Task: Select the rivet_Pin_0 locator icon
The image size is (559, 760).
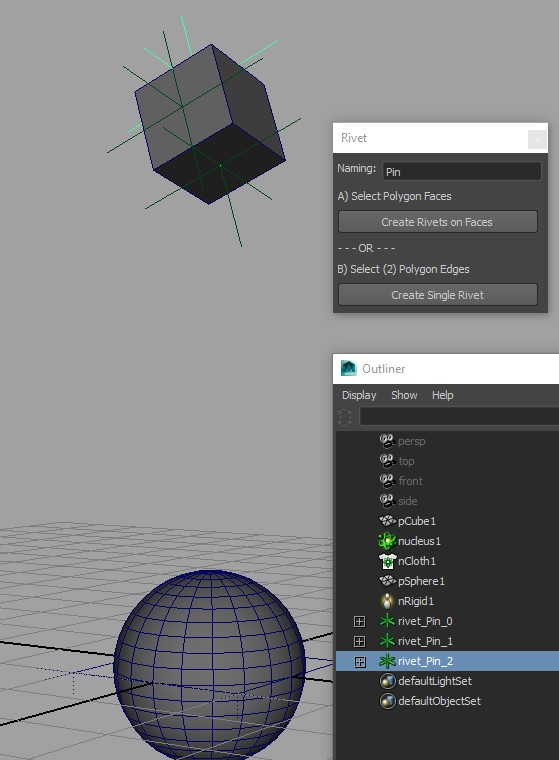Action: [x=387, y=621]
